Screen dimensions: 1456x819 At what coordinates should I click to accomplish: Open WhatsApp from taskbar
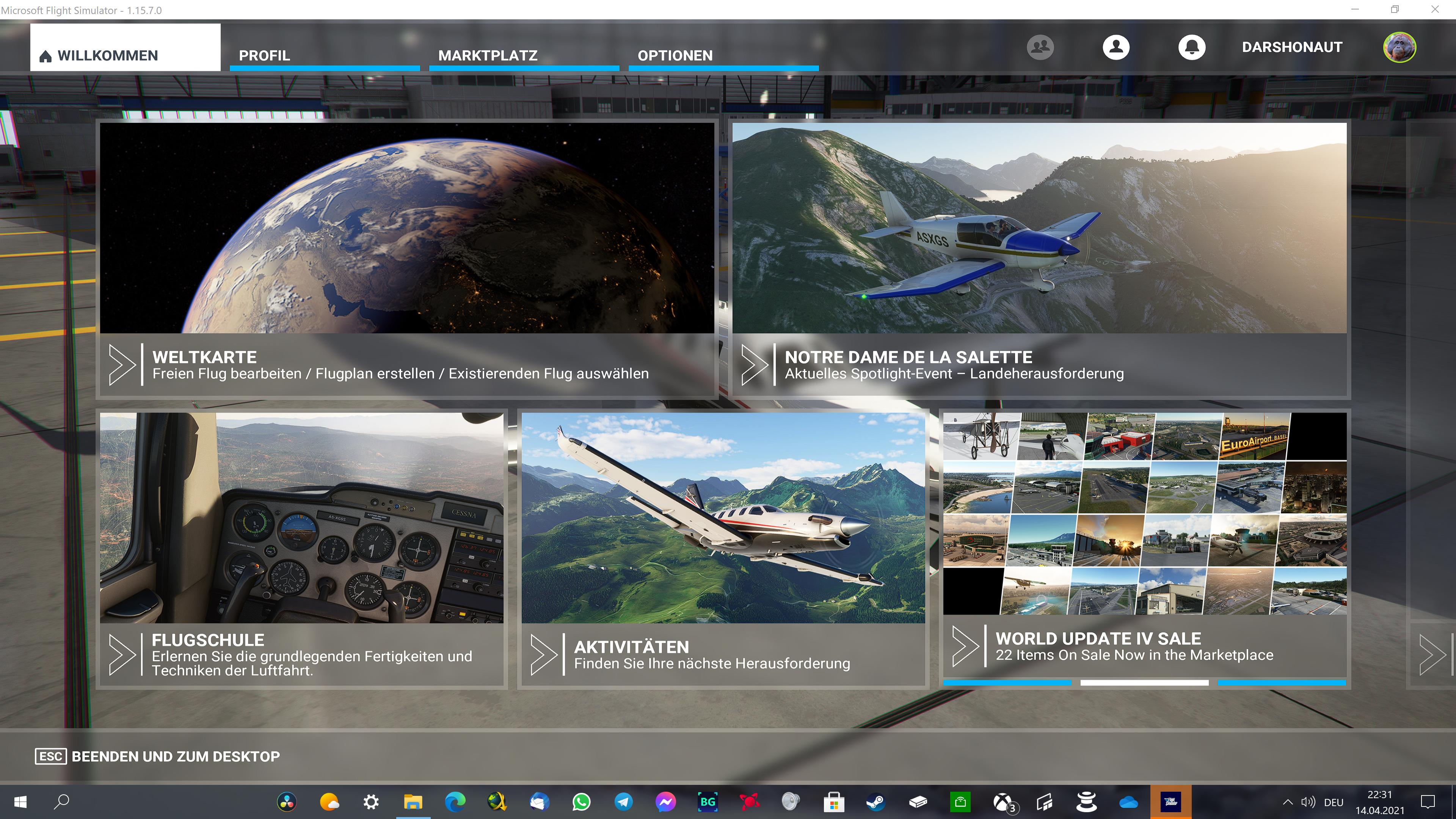coord(582,802)
